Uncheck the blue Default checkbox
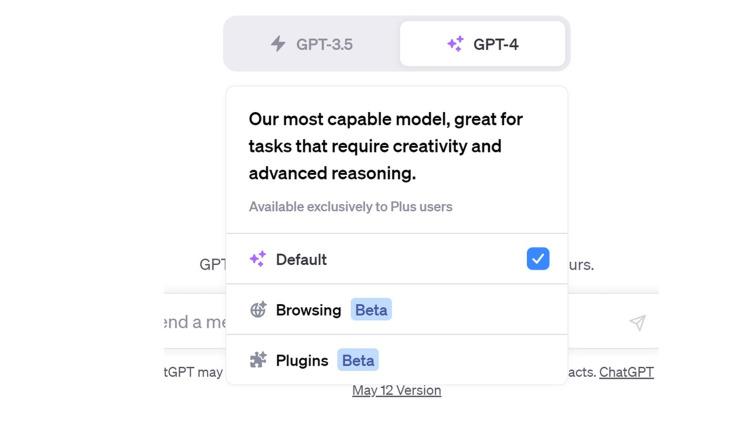The image size is (750, 422). click(538, 259)
